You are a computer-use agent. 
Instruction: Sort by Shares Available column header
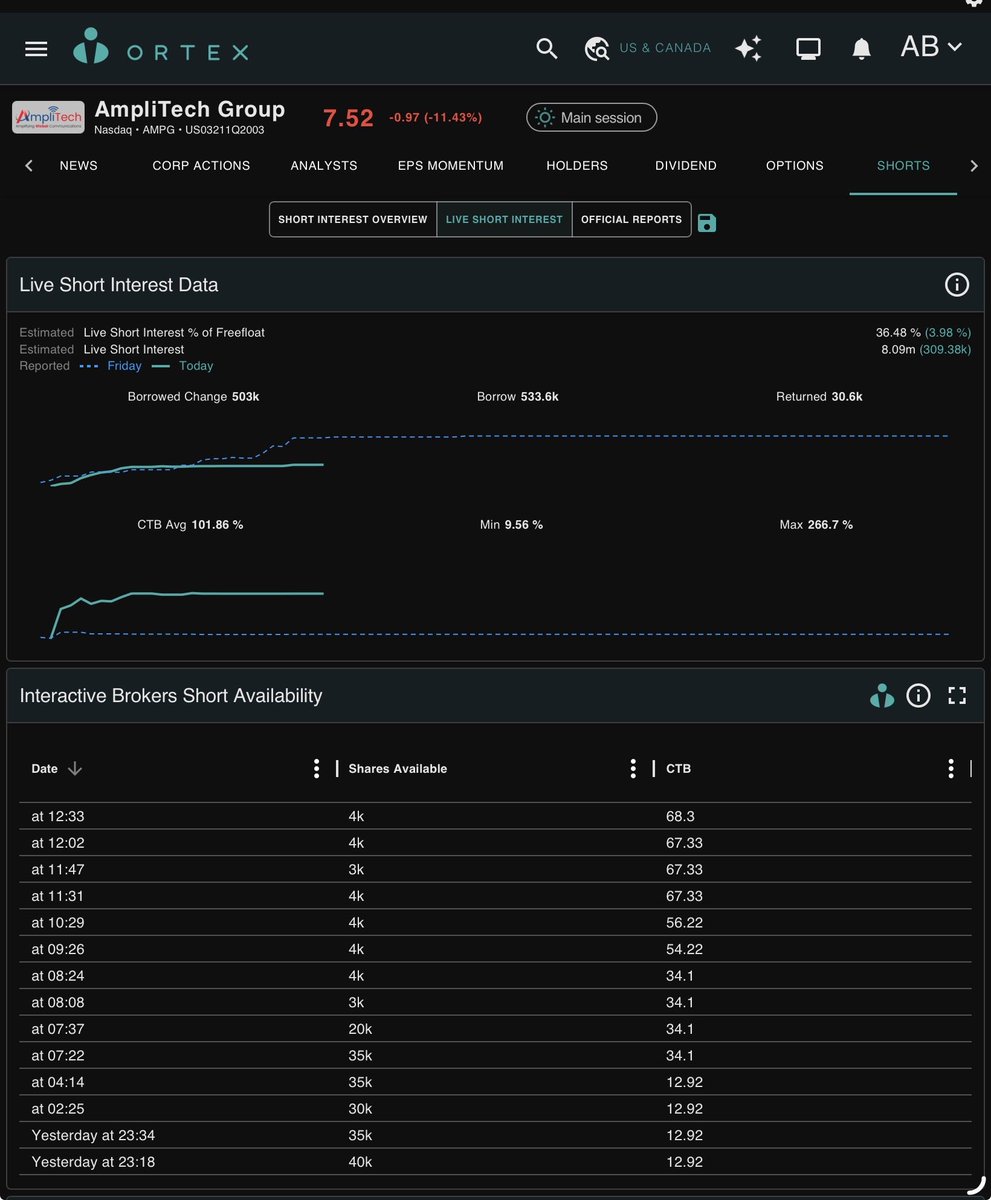point(398,769)
